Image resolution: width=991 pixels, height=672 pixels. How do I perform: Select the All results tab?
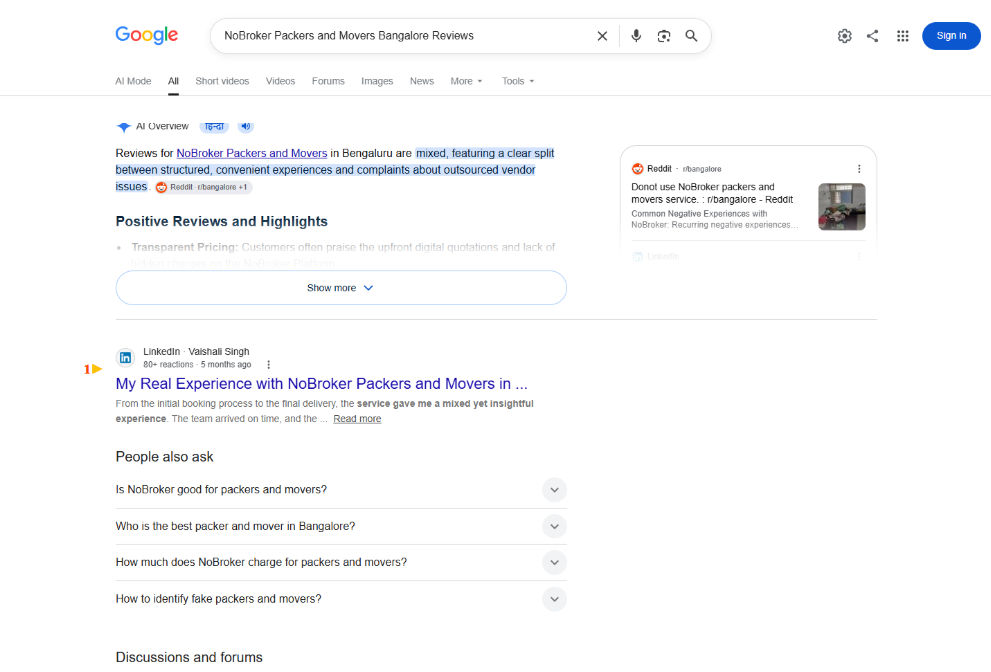point(173,81)
